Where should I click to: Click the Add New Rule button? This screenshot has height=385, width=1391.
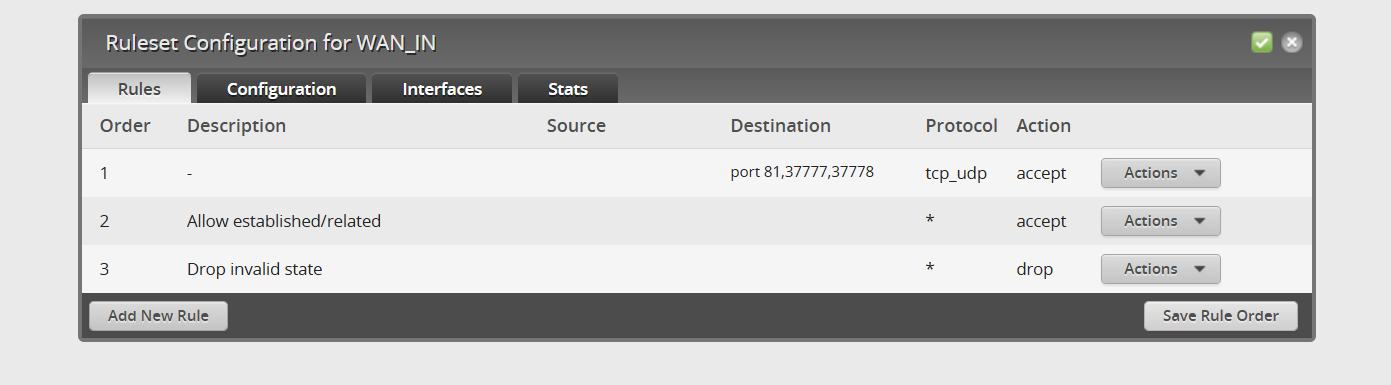point(158,316)
